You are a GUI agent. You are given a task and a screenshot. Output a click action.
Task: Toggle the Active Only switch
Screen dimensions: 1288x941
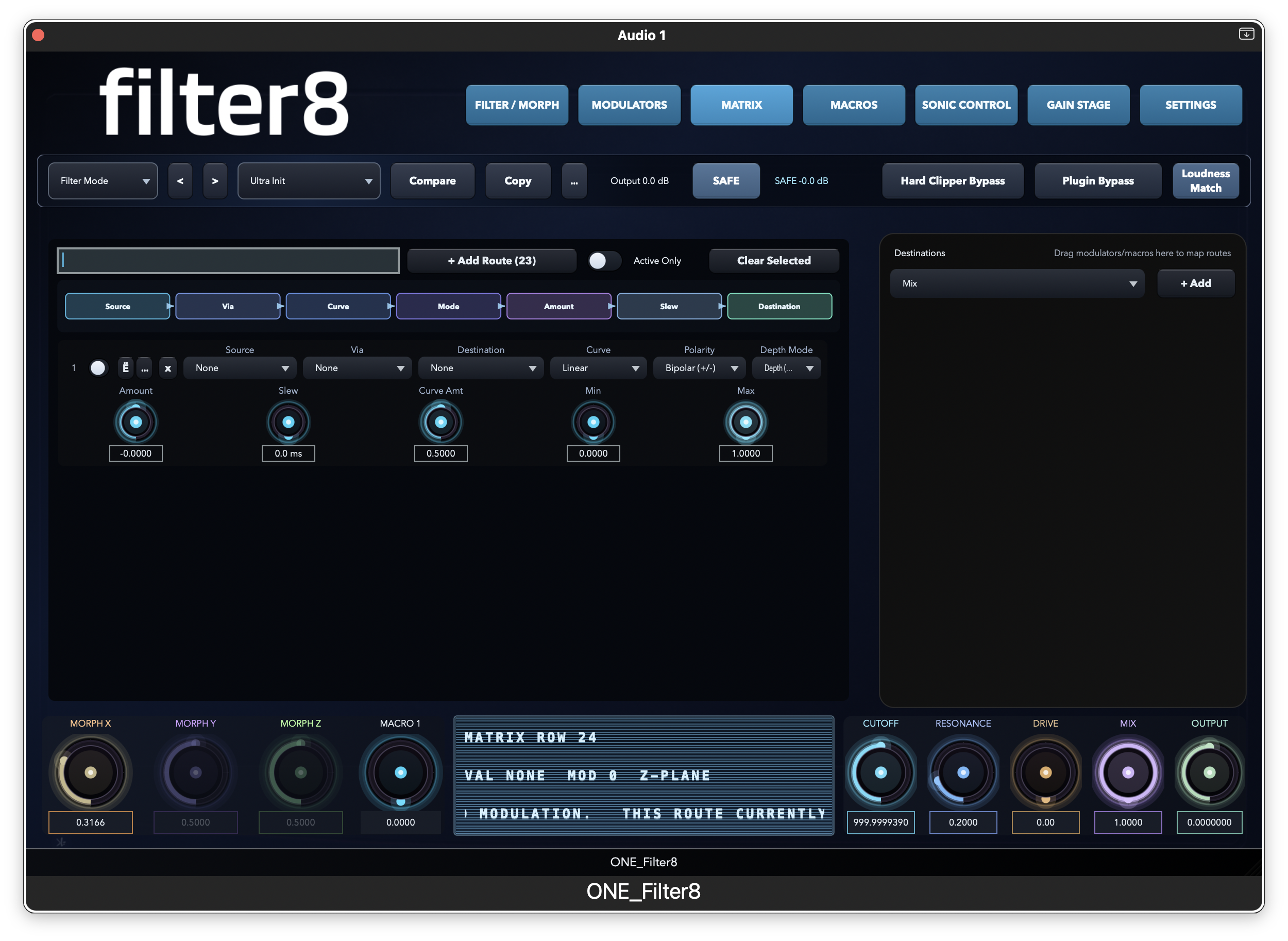tap(604, 260)
